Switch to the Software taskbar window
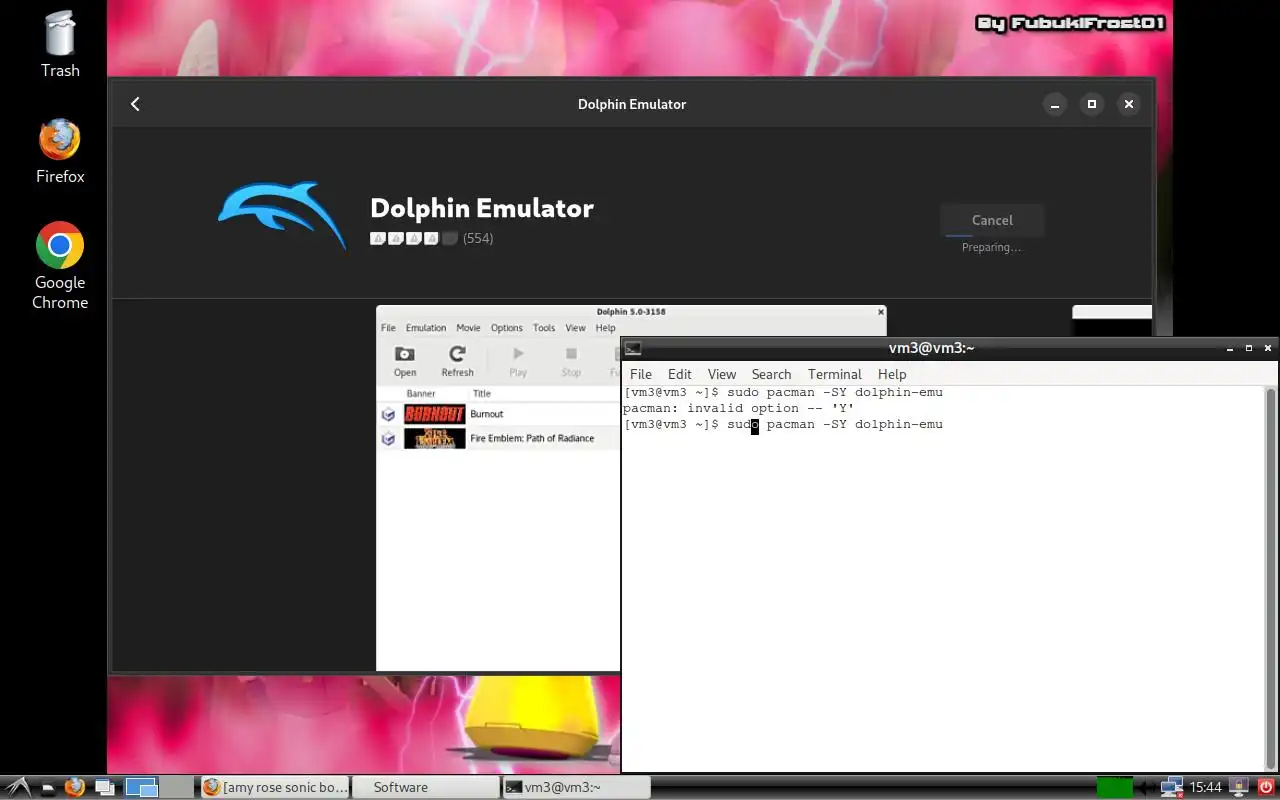The width and height of the screenshot is (1280, 800). coord(425,787)
